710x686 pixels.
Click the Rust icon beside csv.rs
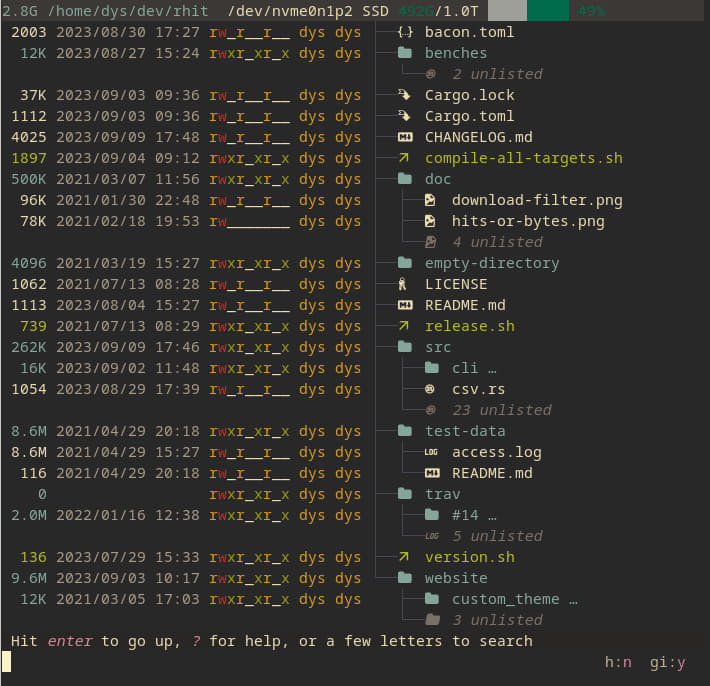430,389
